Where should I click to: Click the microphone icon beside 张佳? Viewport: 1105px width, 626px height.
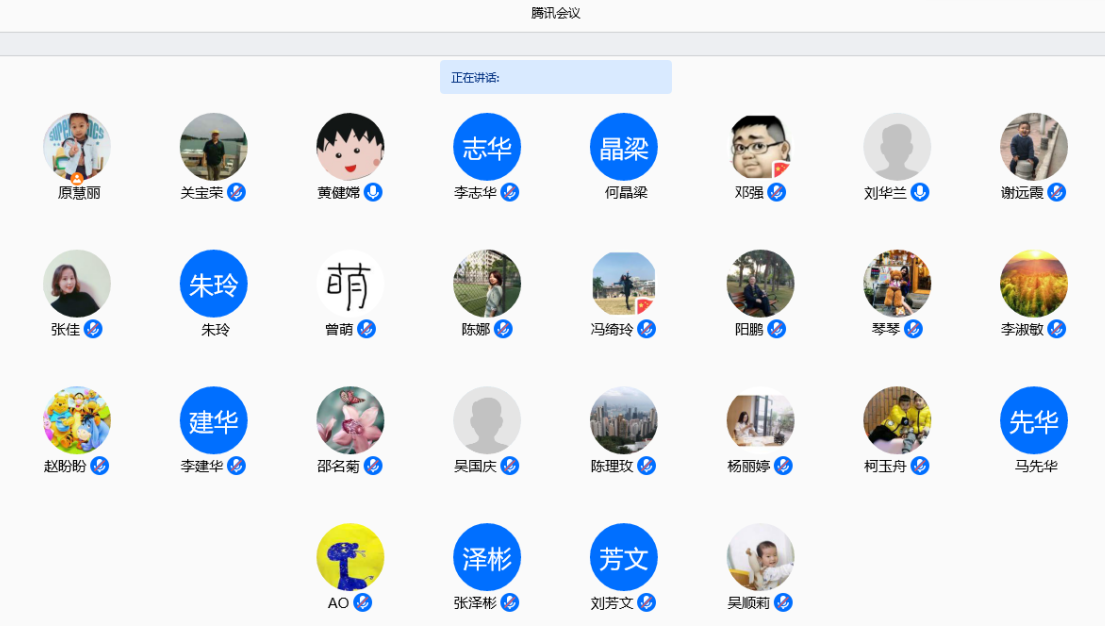click(93, 329)
